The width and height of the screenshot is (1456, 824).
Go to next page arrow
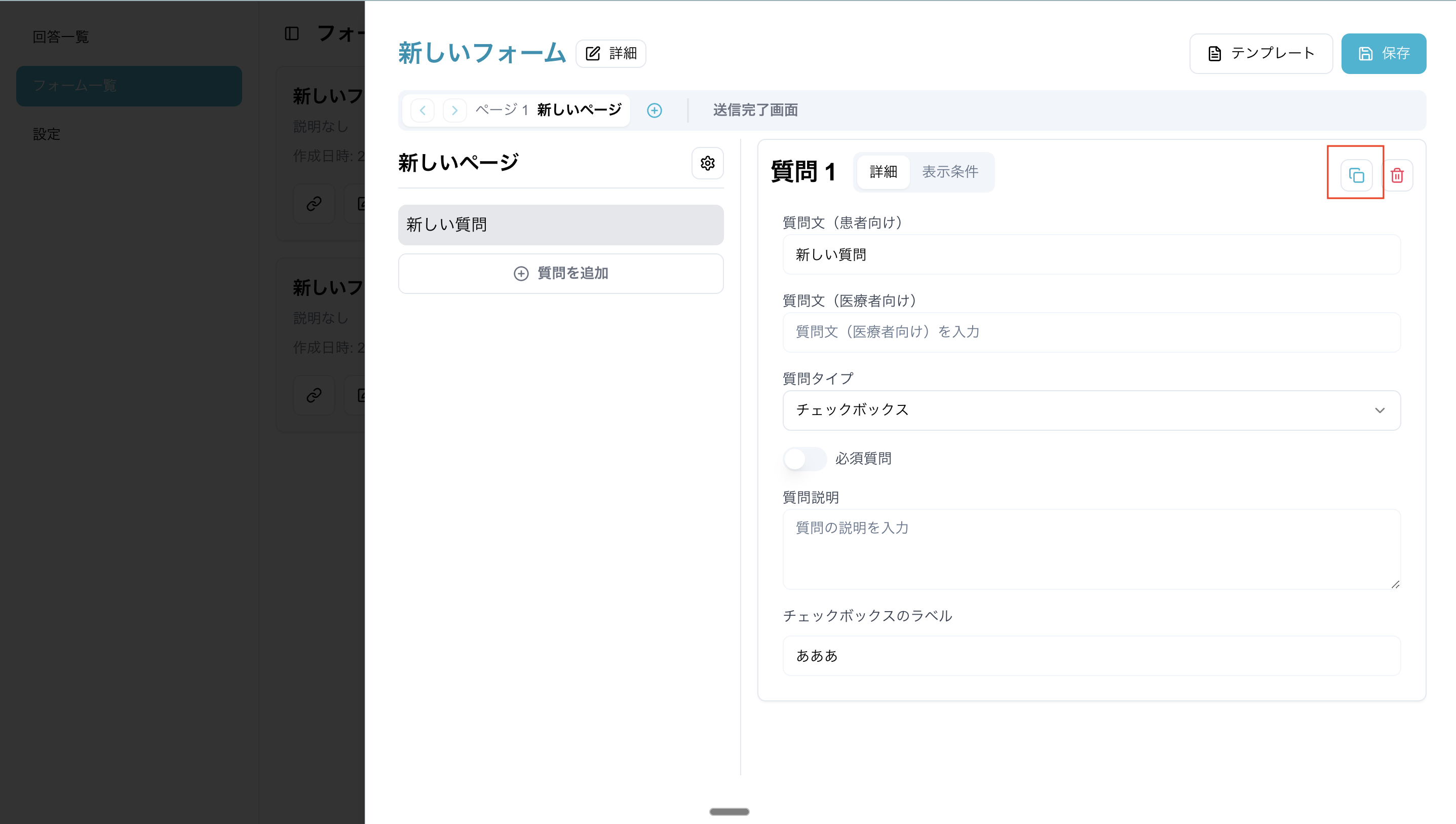click(x=454, y=110)
